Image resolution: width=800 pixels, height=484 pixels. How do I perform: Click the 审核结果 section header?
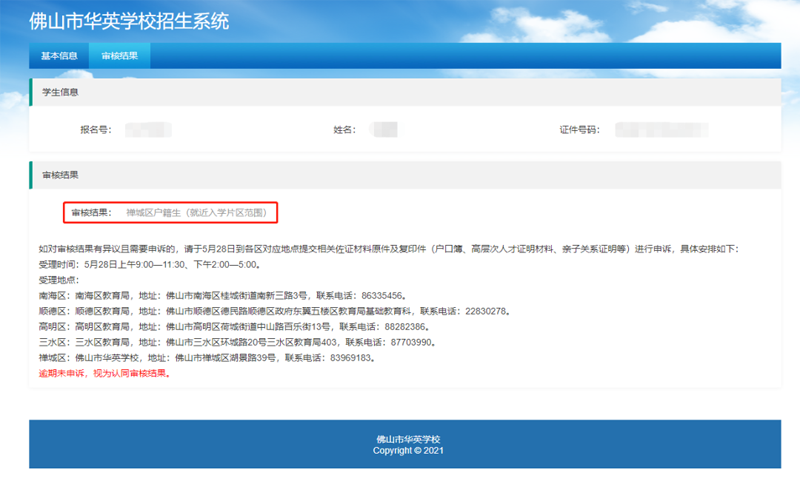60,175
